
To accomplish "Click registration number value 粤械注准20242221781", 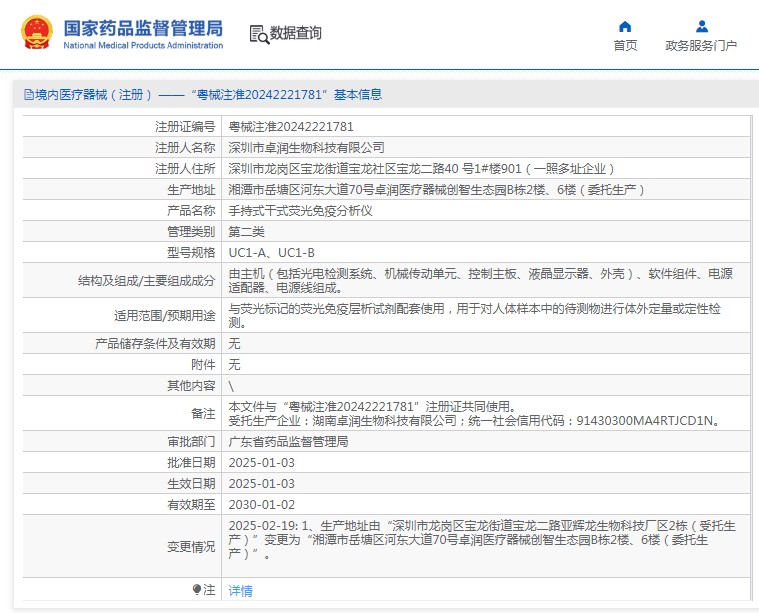I will [291, 127].
